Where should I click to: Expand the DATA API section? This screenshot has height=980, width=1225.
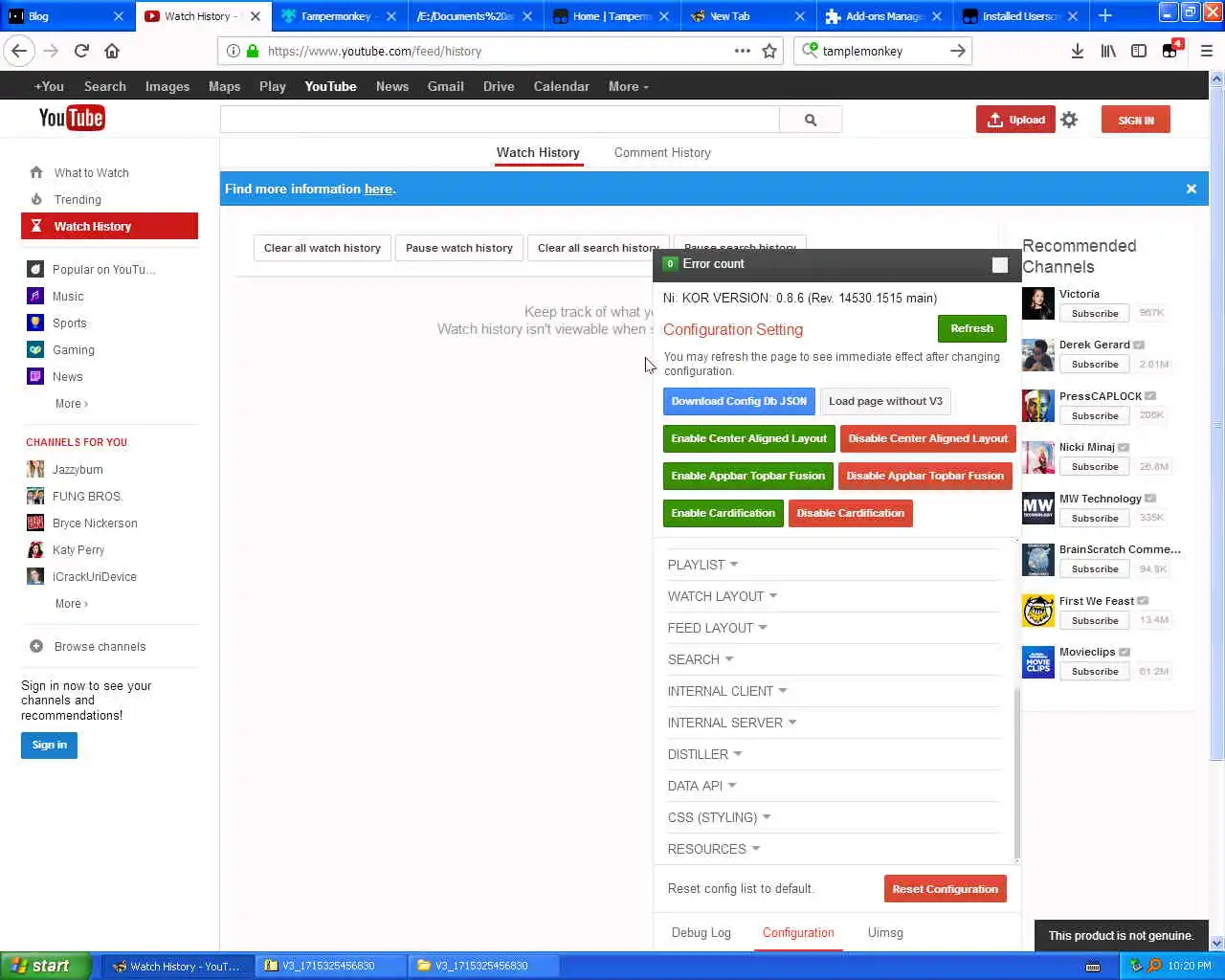point(702,786)
